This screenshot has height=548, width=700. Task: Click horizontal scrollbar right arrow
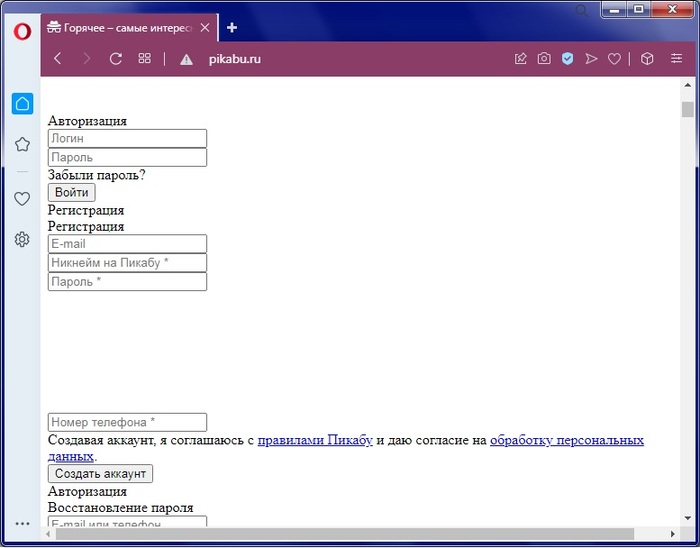point(673,534)
